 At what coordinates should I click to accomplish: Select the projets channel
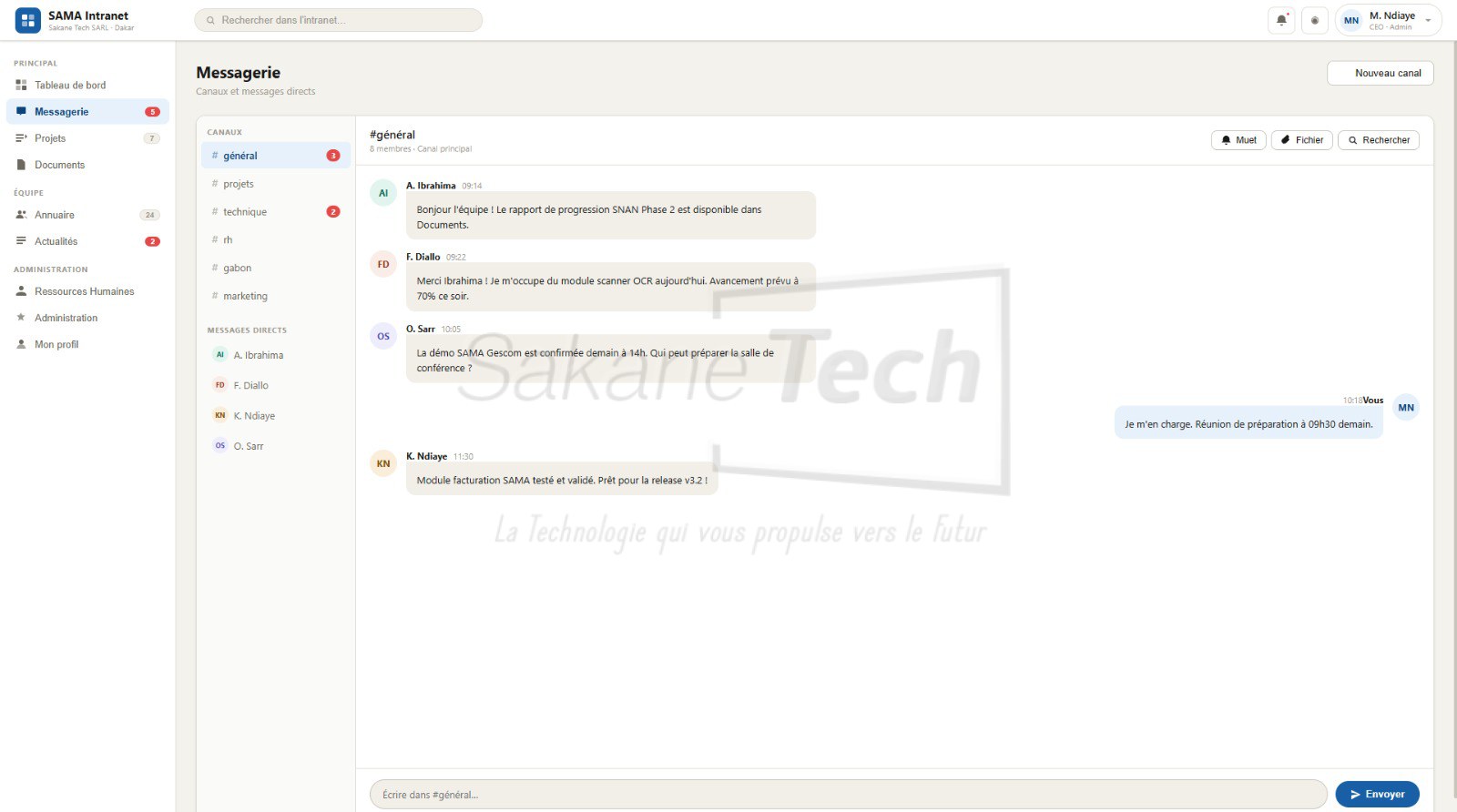point(275,184)
